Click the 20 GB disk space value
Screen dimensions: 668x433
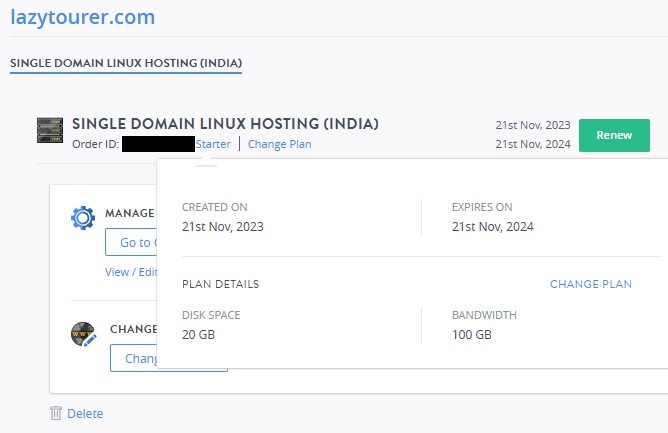pos(197,334)
